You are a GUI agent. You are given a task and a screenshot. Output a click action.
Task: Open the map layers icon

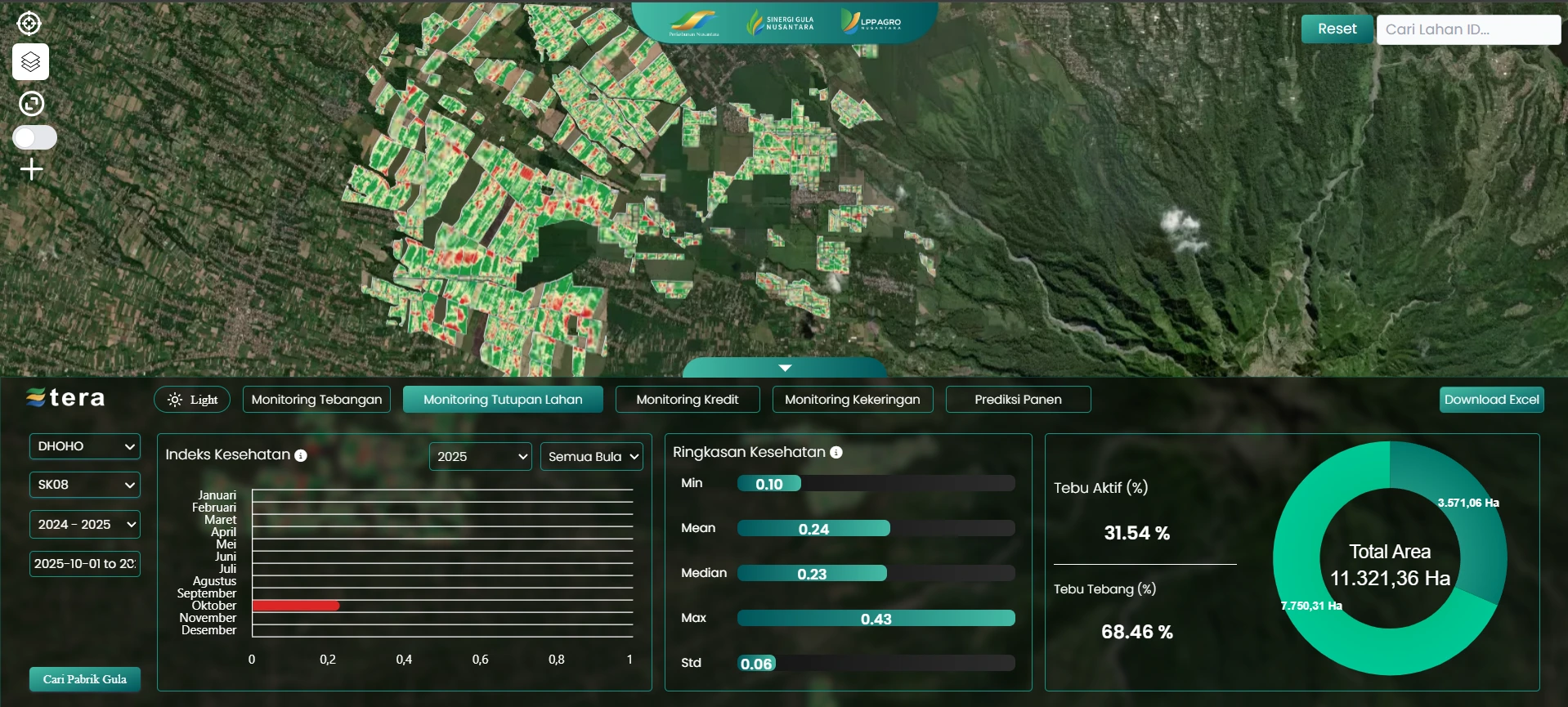coord(31,62)
